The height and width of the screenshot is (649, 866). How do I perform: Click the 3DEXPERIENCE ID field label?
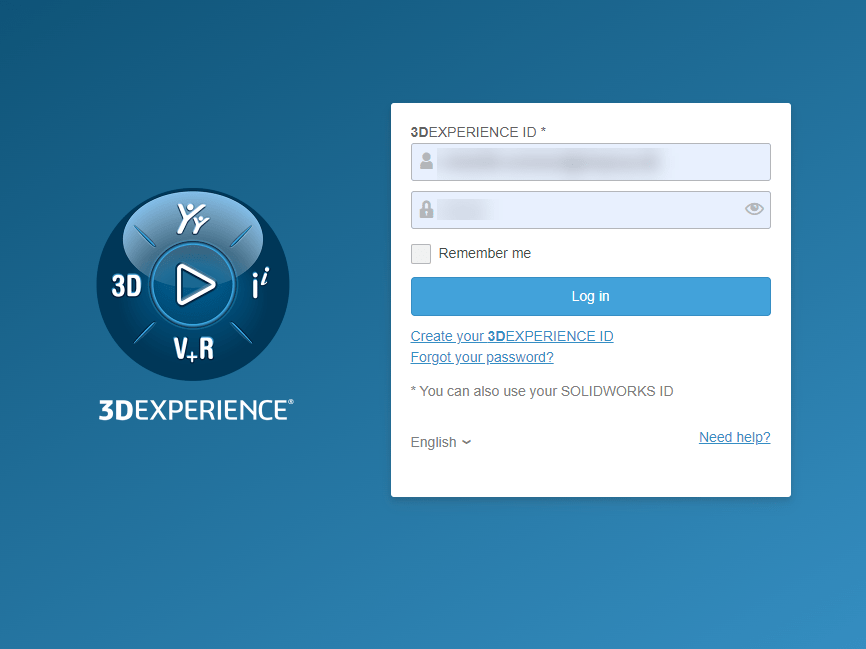[x=478, y=132]
